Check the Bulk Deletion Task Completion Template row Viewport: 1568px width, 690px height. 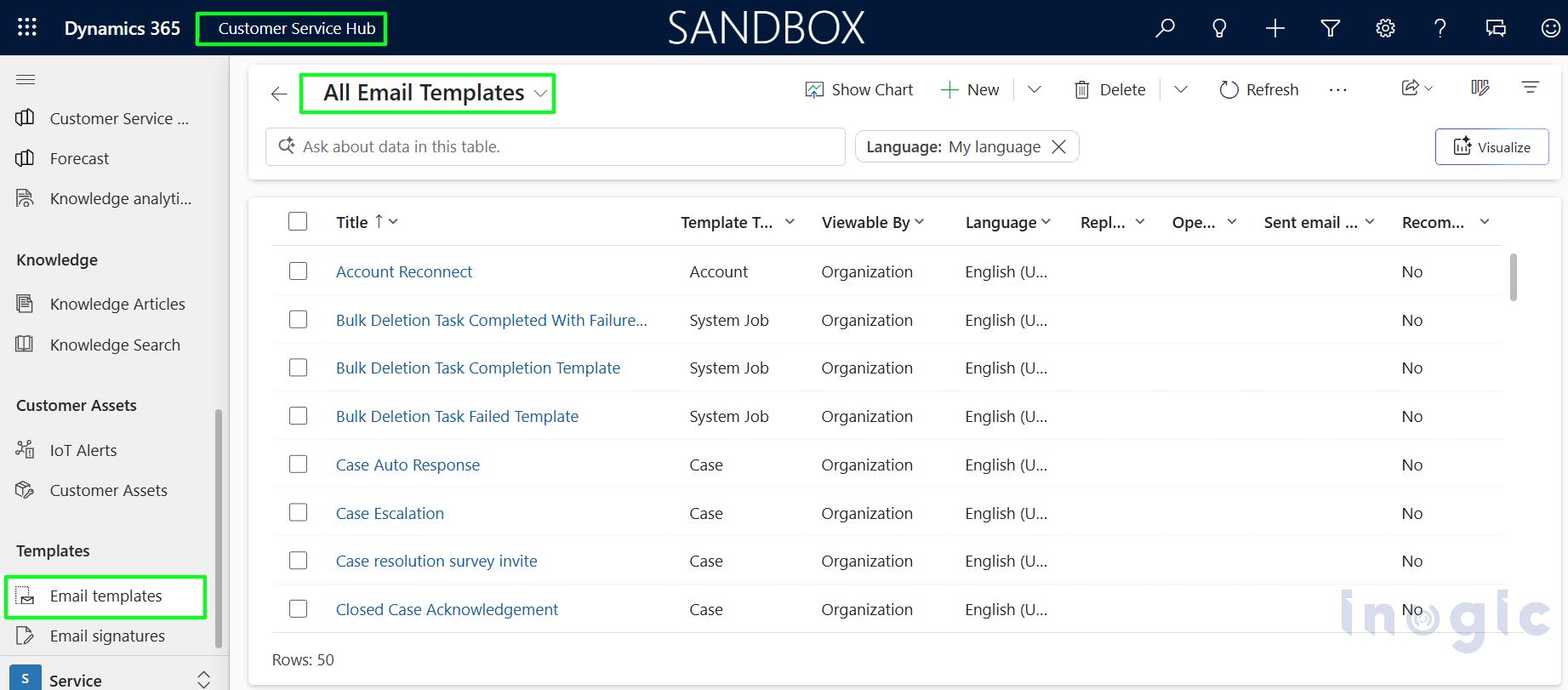(x=298, y=367)
